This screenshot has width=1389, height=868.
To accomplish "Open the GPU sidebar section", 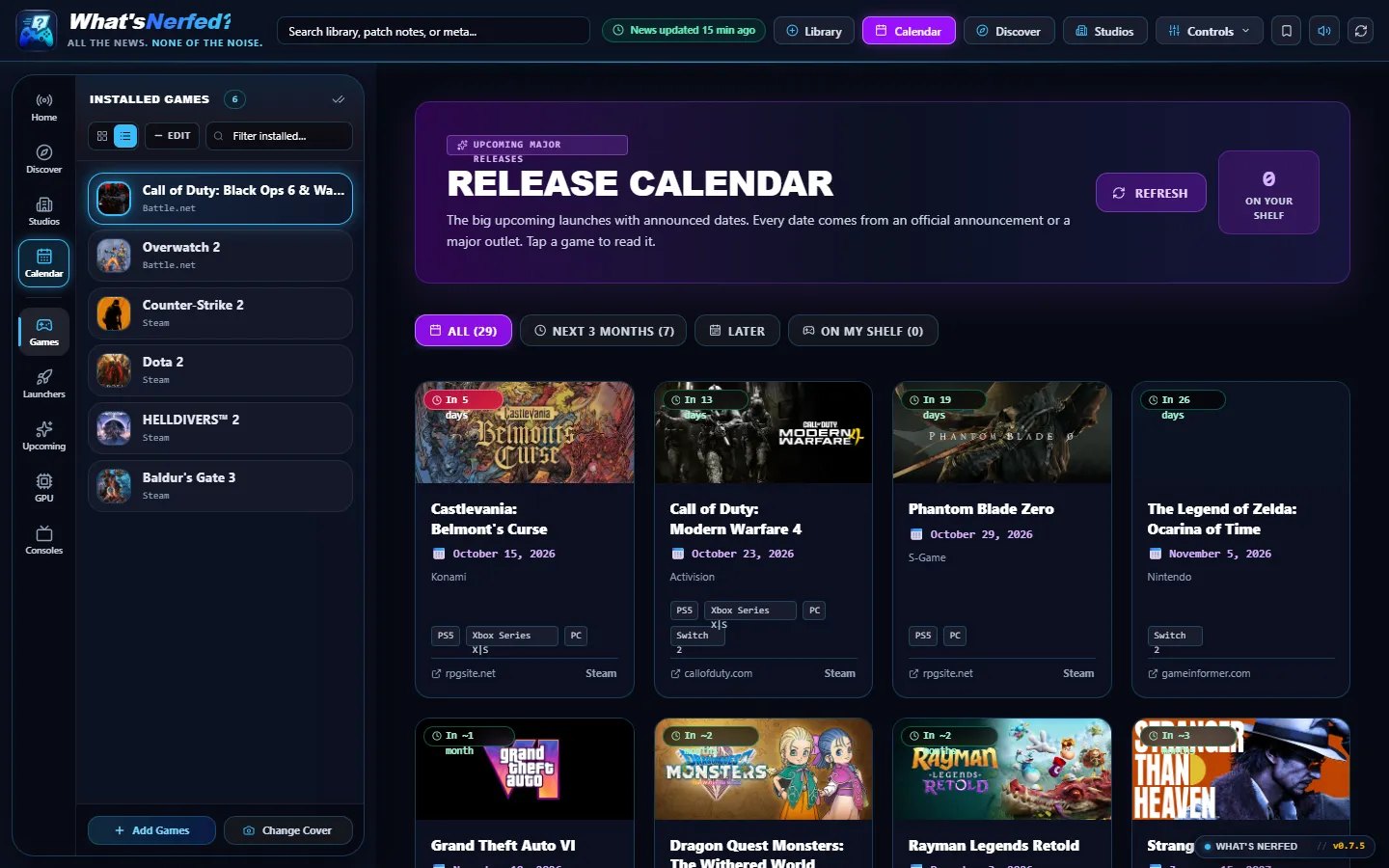I will pos(43,488).
